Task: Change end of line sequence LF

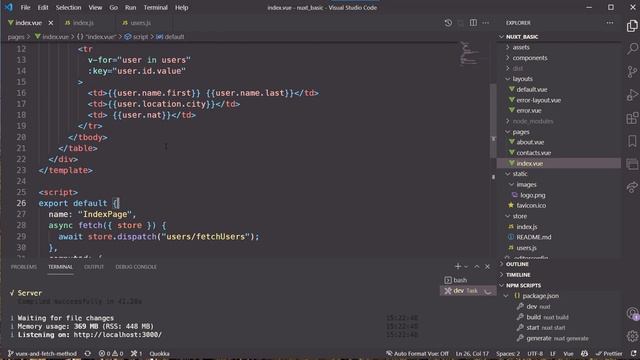Action: [553, 353]
